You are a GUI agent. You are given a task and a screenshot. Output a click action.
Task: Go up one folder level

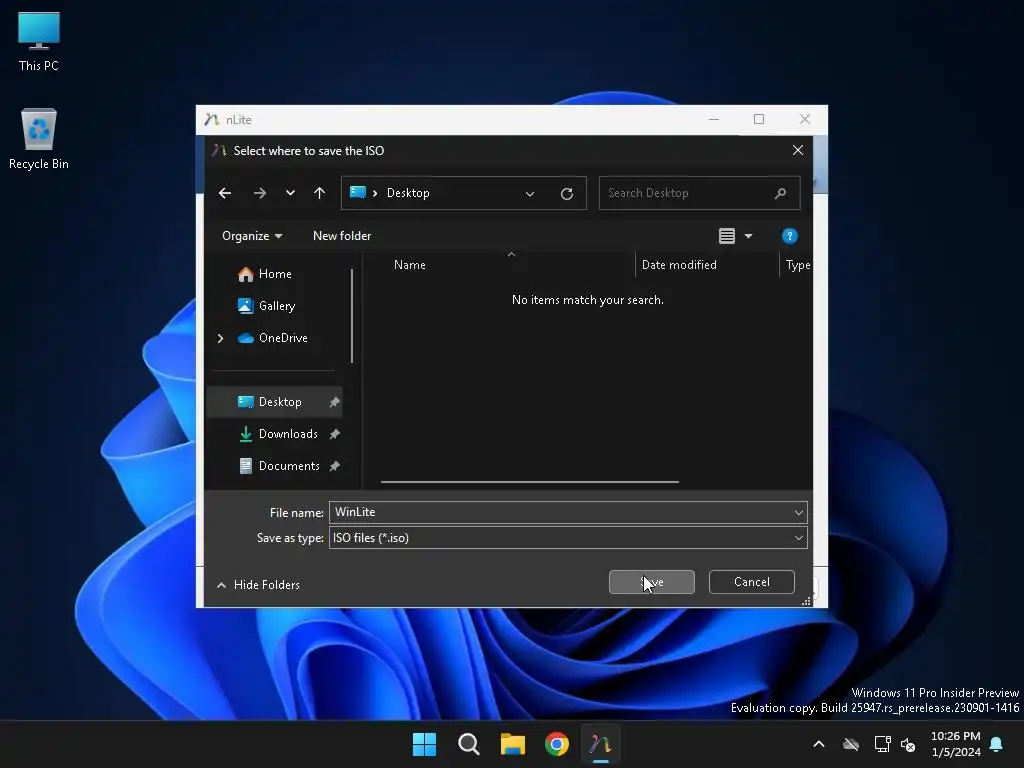[x=319, y=193]
